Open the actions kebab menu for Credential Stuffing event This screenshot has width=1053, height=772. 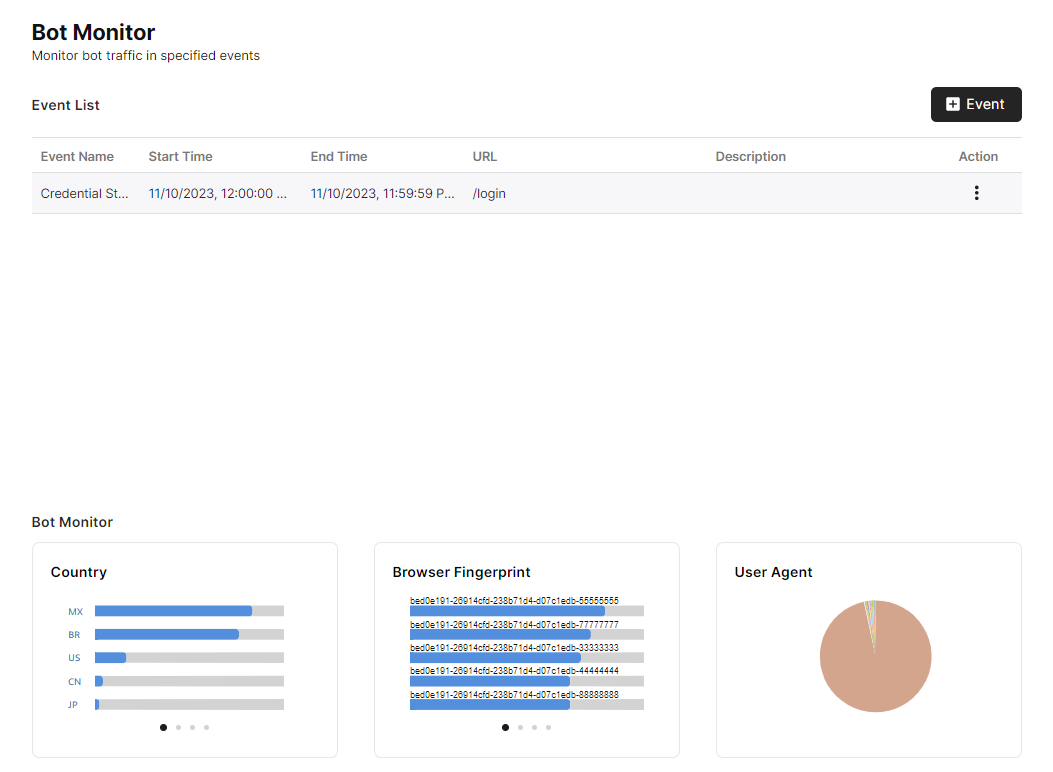tap(977, 193)
